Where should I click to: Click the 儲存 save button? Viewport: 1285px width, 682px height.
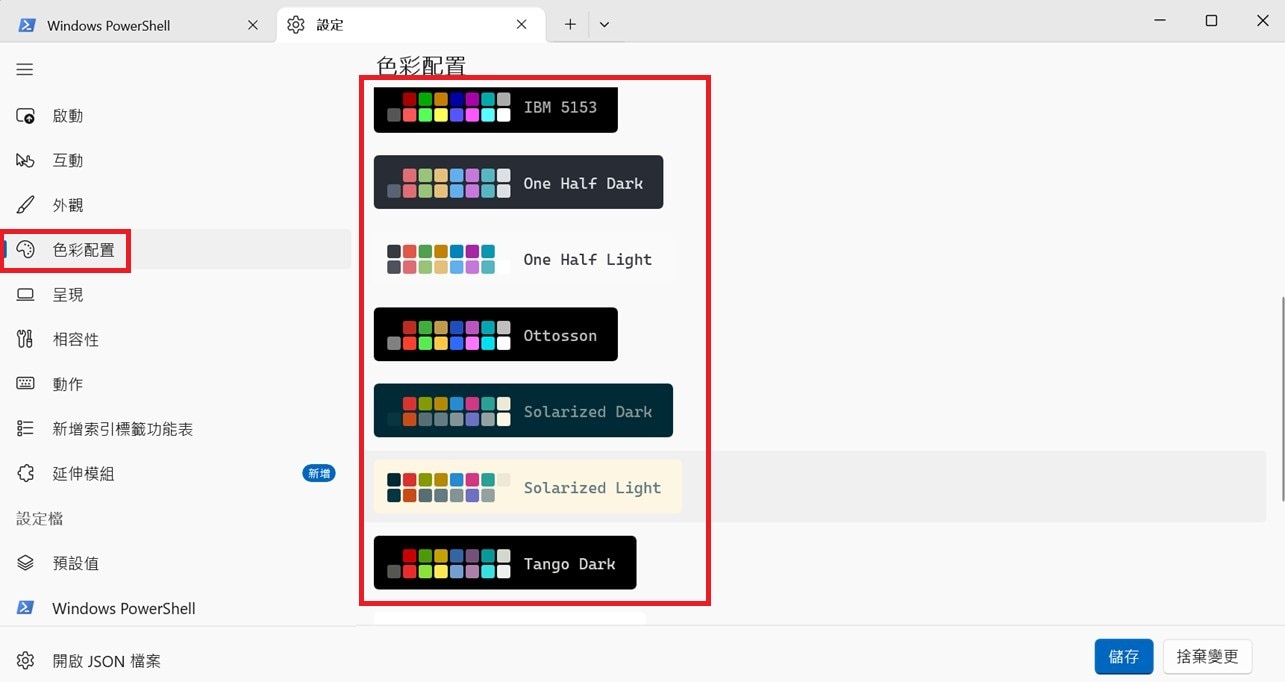(1124, 657)
